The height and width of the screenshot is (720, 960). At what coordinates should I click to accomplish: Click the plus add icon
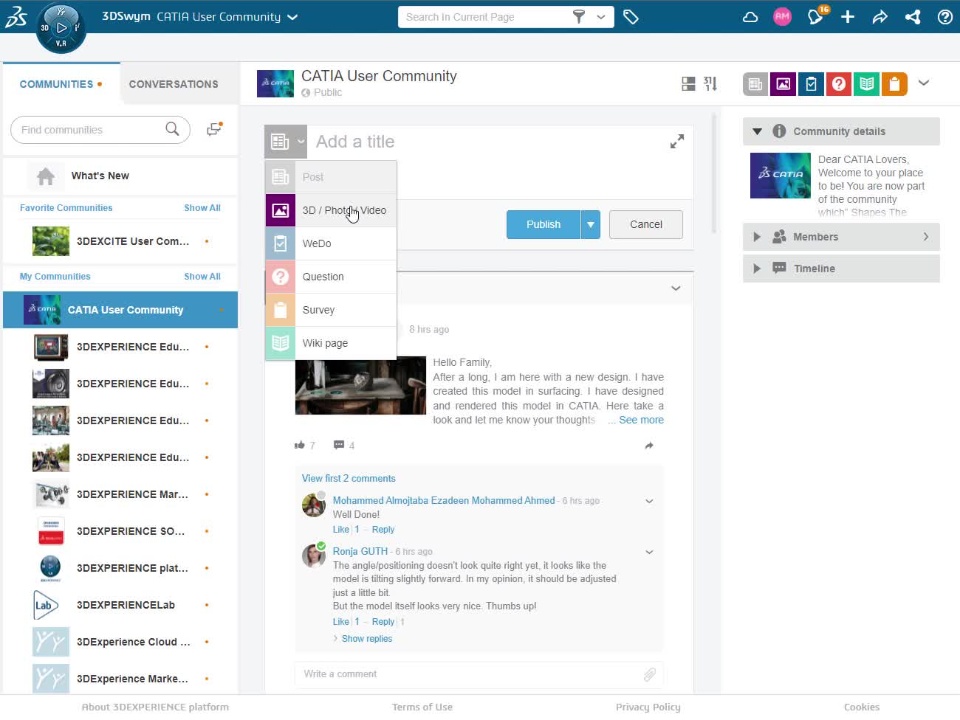847,17
